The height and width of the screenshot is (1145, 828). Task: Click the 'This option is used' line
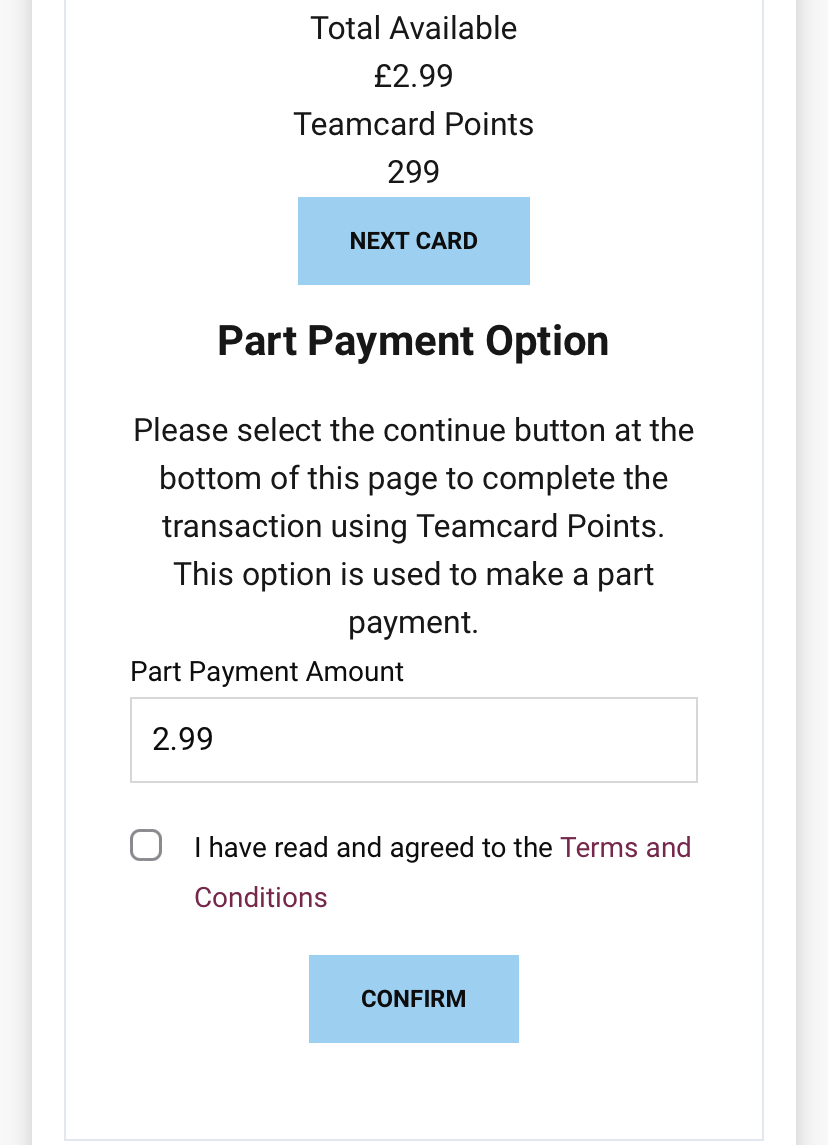(x=413, y=575)
